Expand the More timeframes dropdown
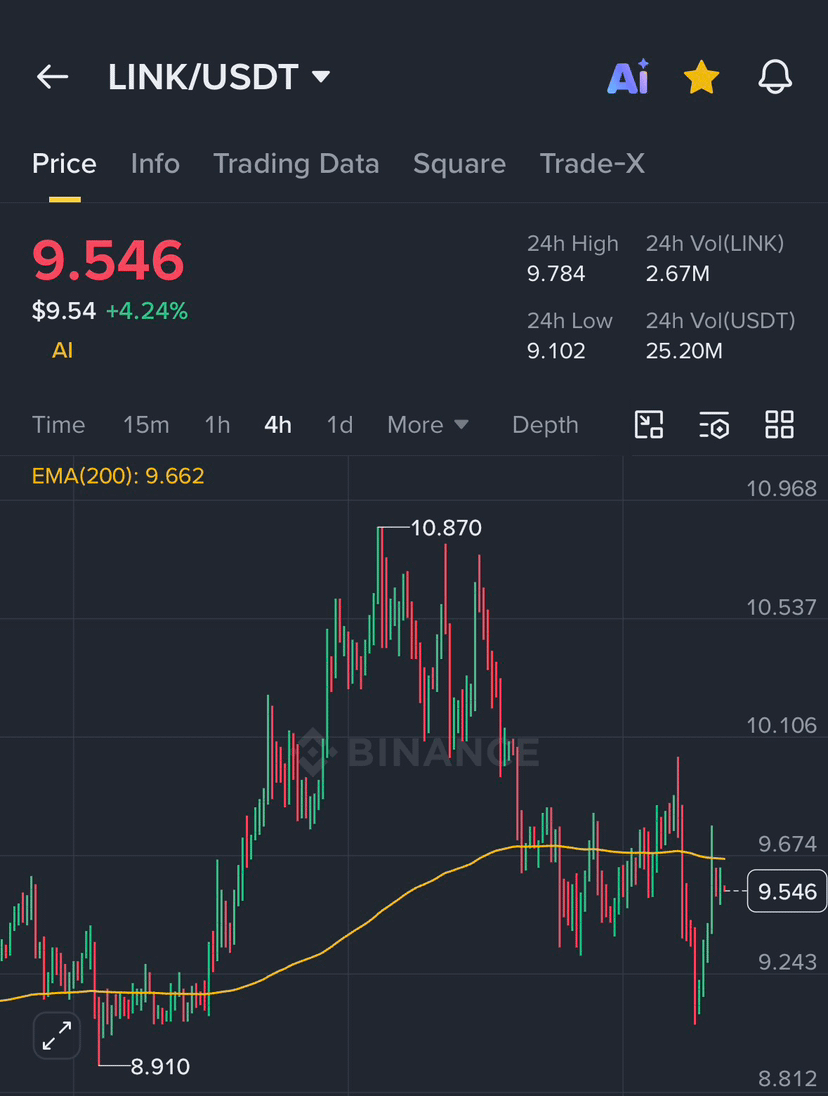 click(x=428, y=425)
